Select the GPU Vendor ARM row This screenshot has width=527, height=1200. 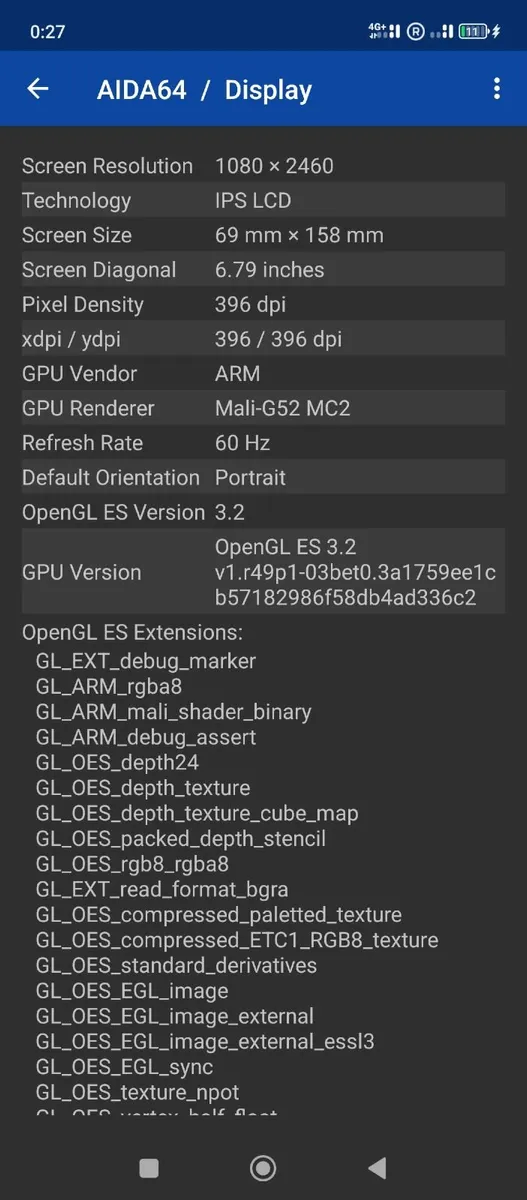click(263, 374)
